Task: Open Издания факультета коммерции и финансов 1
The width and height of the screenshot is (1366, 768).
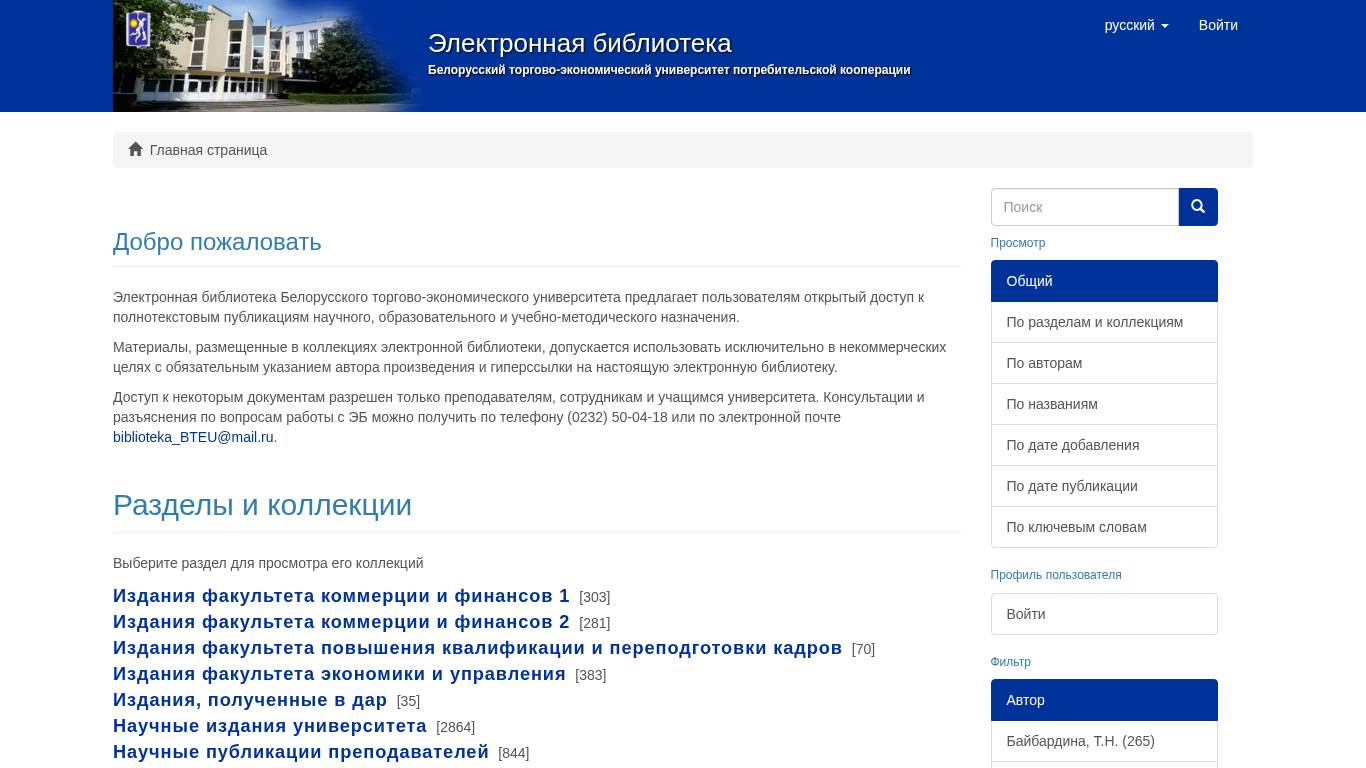Action: pyautogui.click(x=341, y=596)
